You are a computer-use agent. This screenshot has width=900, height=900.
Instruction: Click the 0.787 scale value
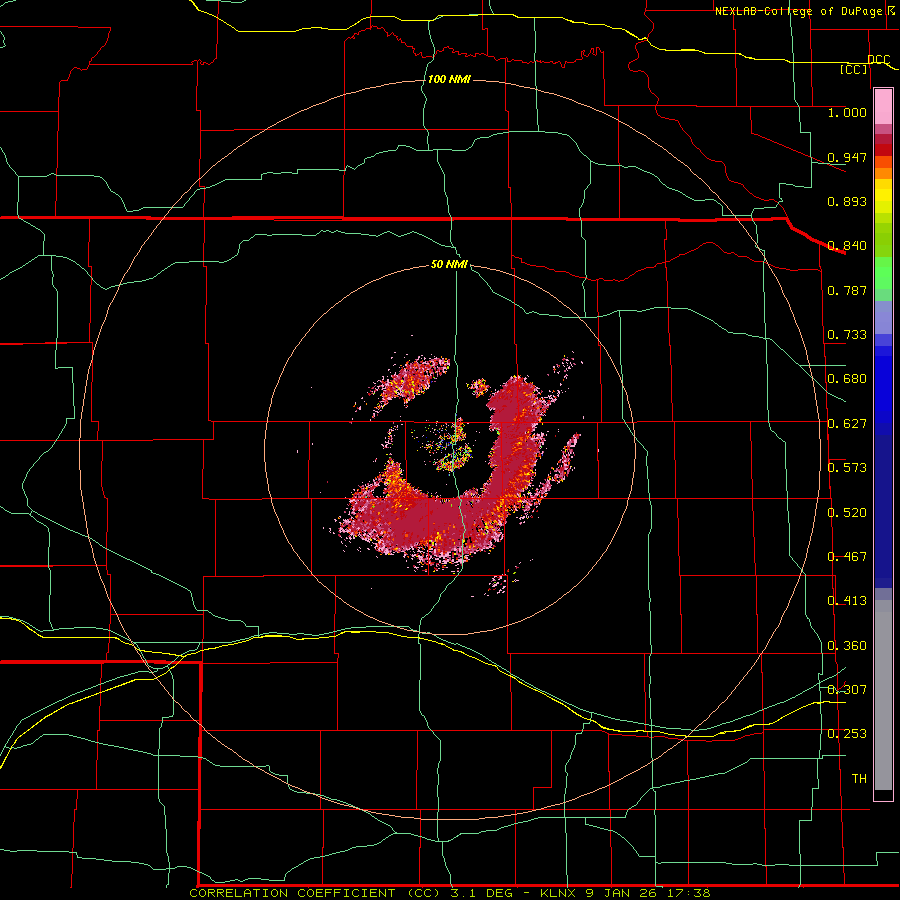click(847, 290)
